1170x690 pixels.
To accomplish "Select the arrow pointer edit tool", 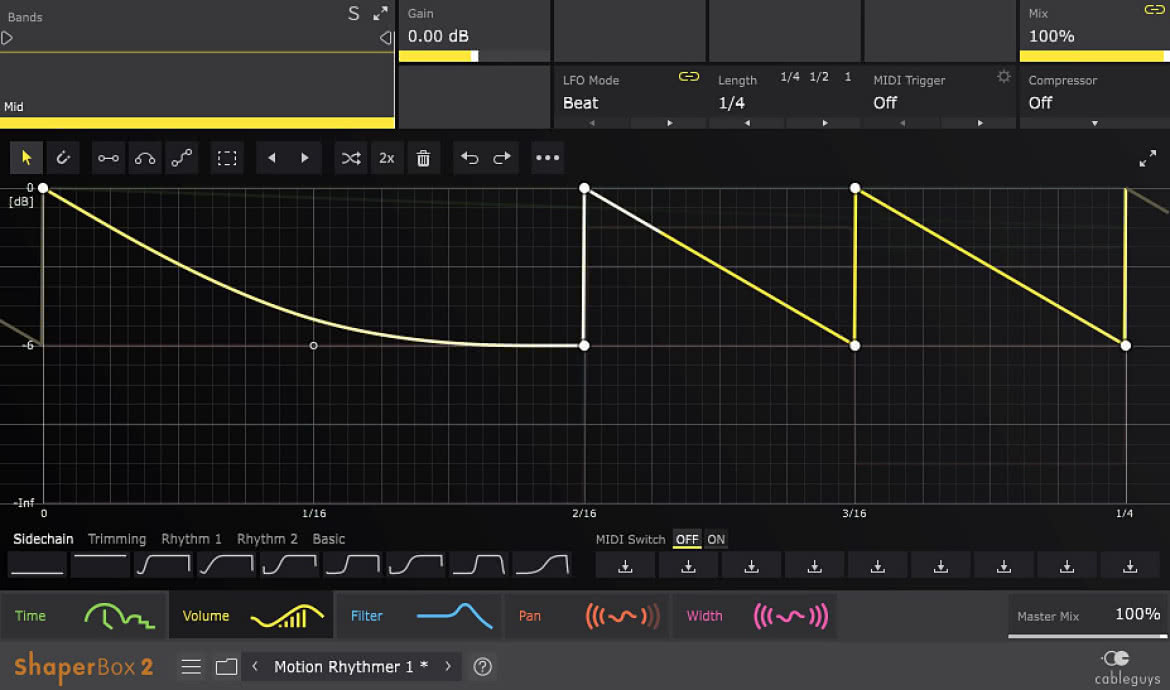I will (26, 158).
